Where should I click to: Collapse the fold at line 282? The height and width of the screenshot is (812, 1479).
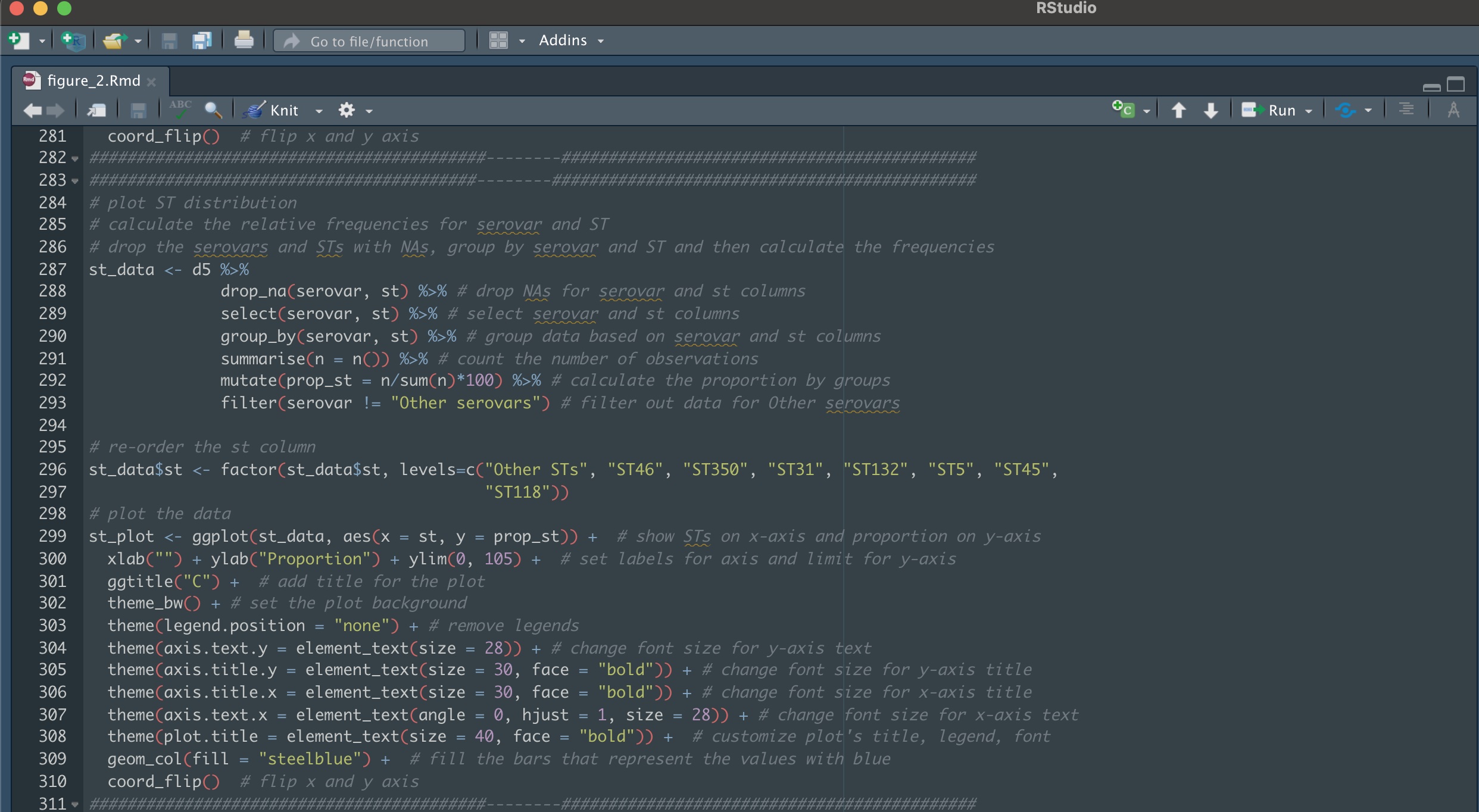coord(75,159)
